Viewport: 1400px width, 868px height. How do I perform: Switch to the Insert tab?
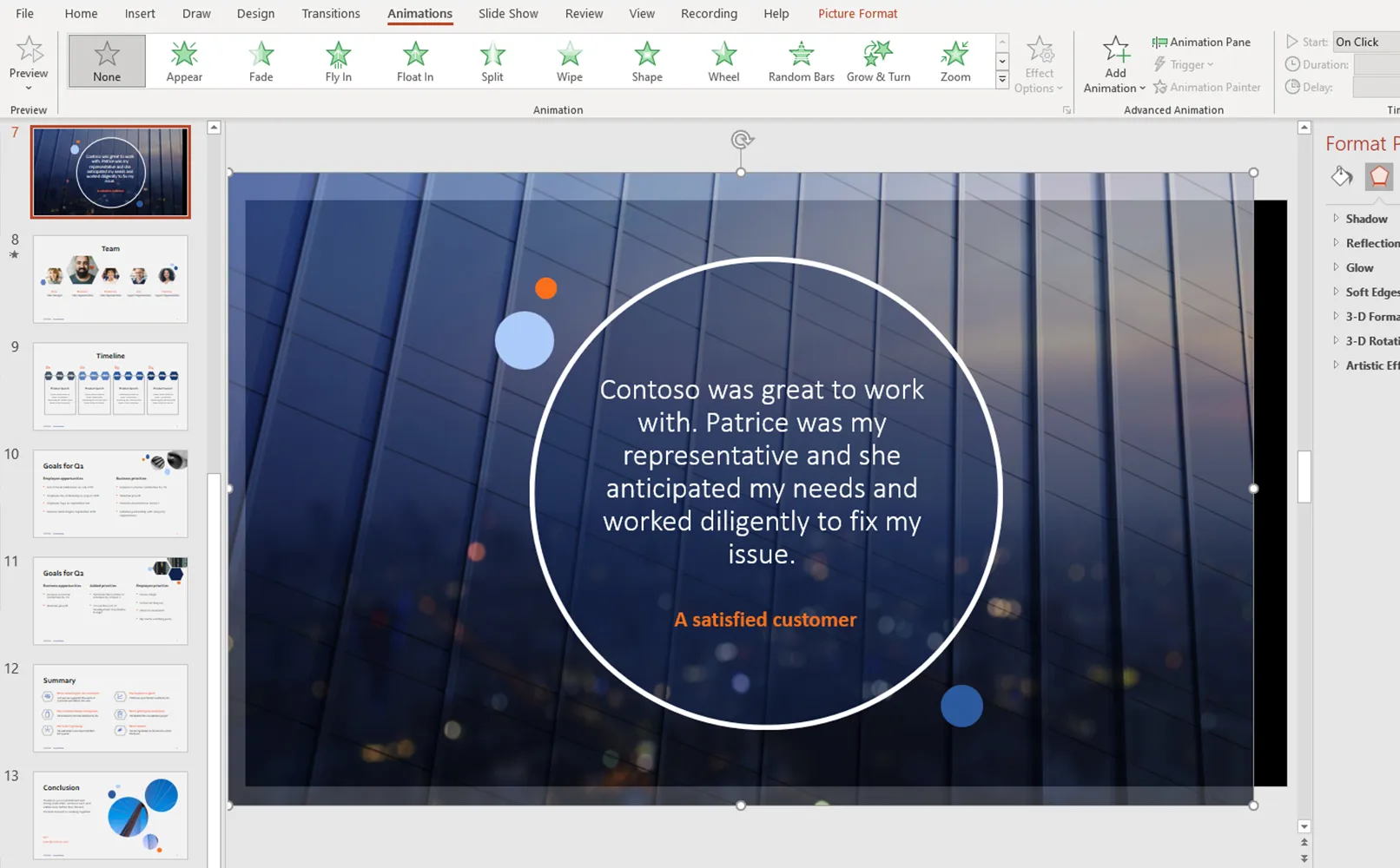click(140, 13)
